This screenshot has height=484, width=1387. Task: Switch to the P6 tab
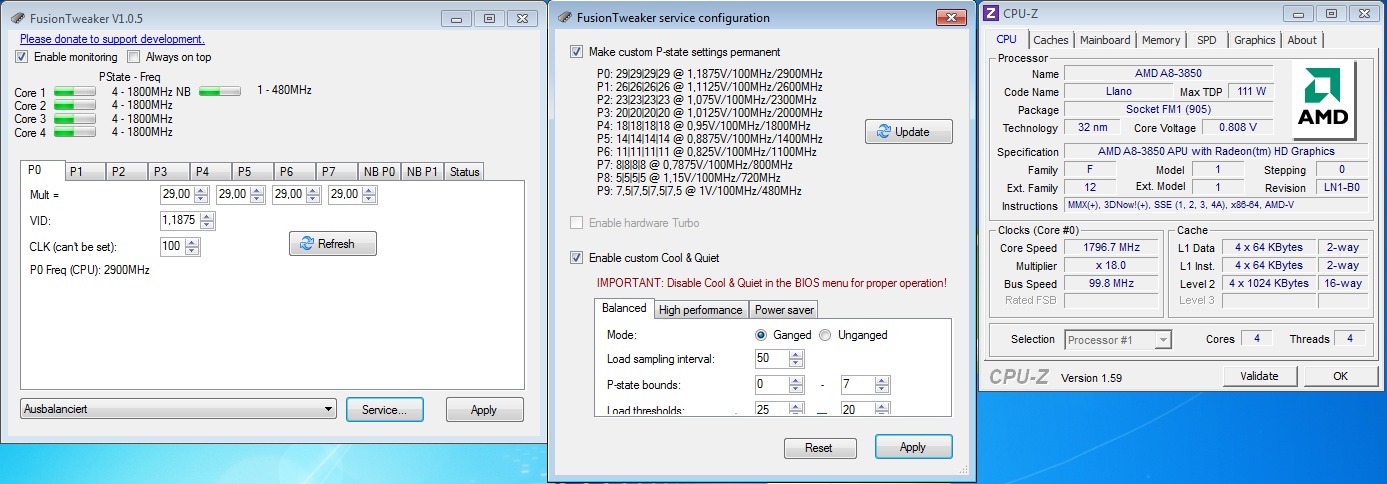tap(294, 172)
